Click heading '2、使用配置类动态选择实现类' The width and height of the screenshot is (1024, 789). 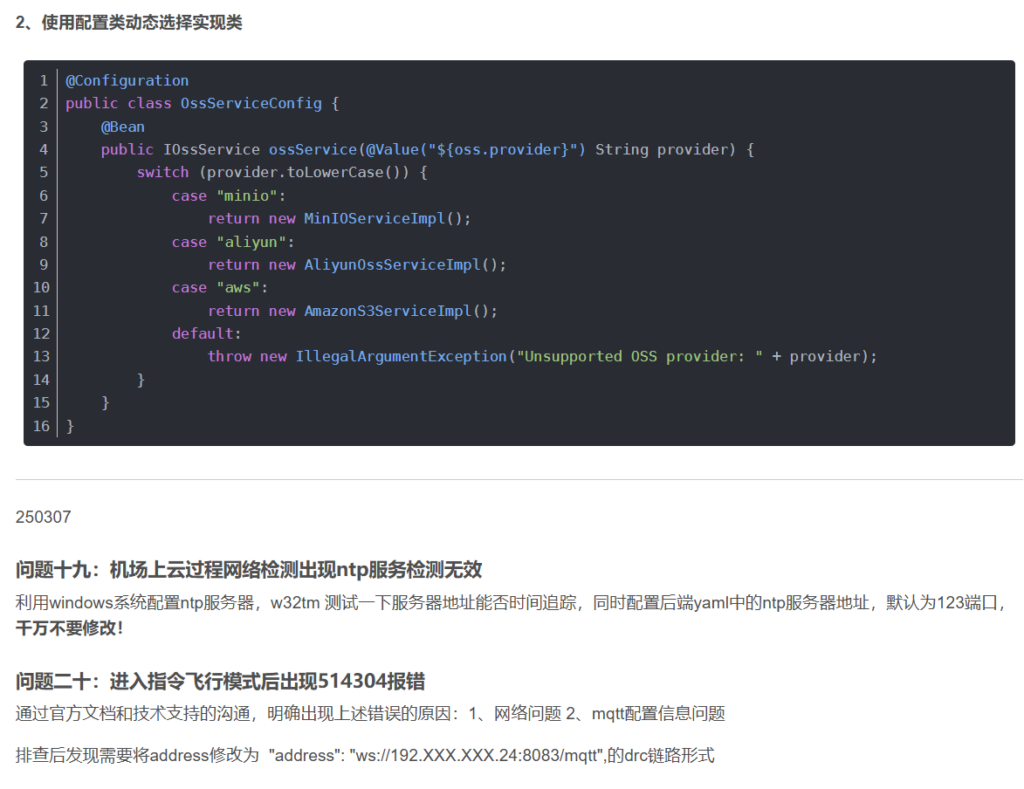tap(129, 23)
